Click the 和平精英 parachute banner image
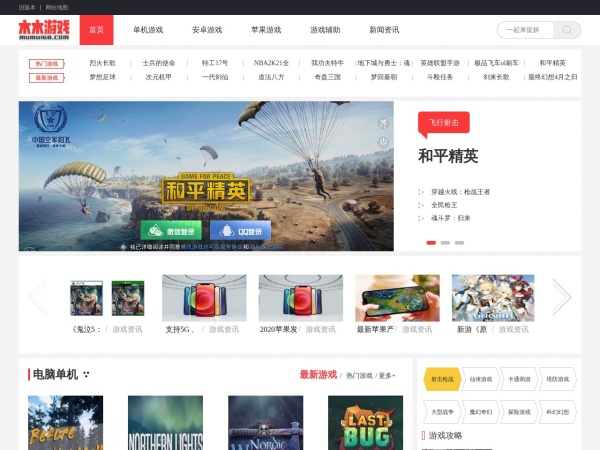Screen dimensions: 600x450 pos(206,176)
